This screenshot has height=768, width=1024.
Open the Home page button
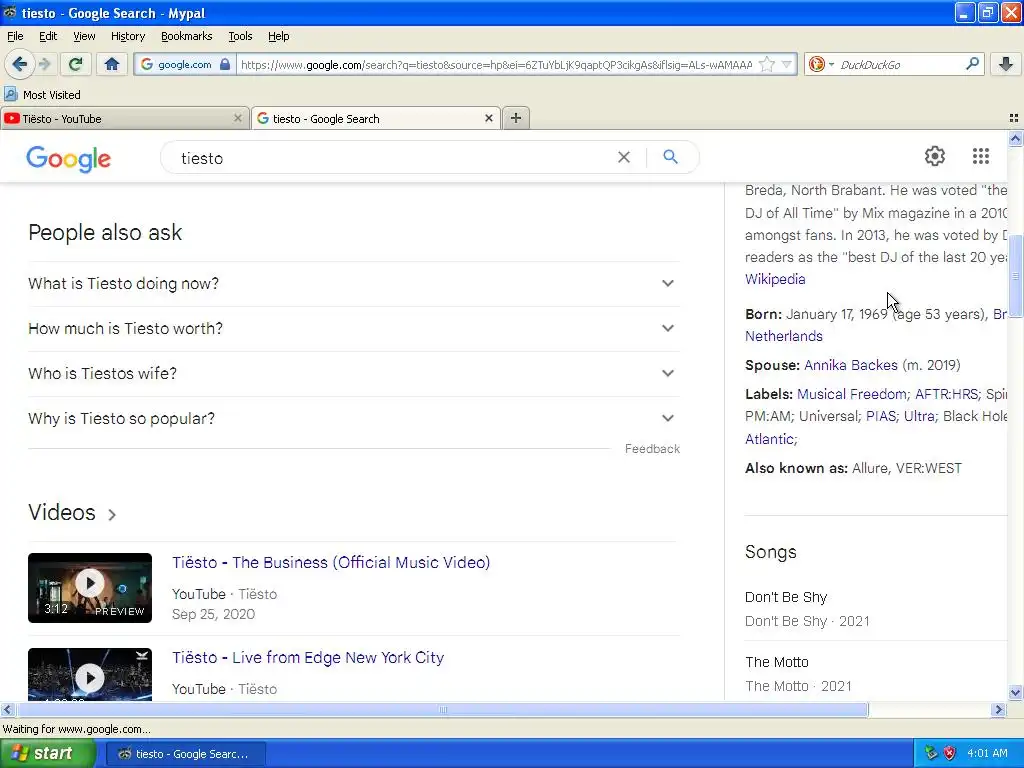(x=112, y=64)
